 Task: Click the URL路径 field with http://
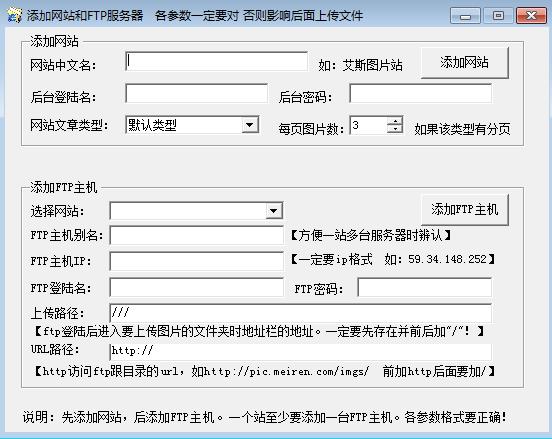coord(301,351)
